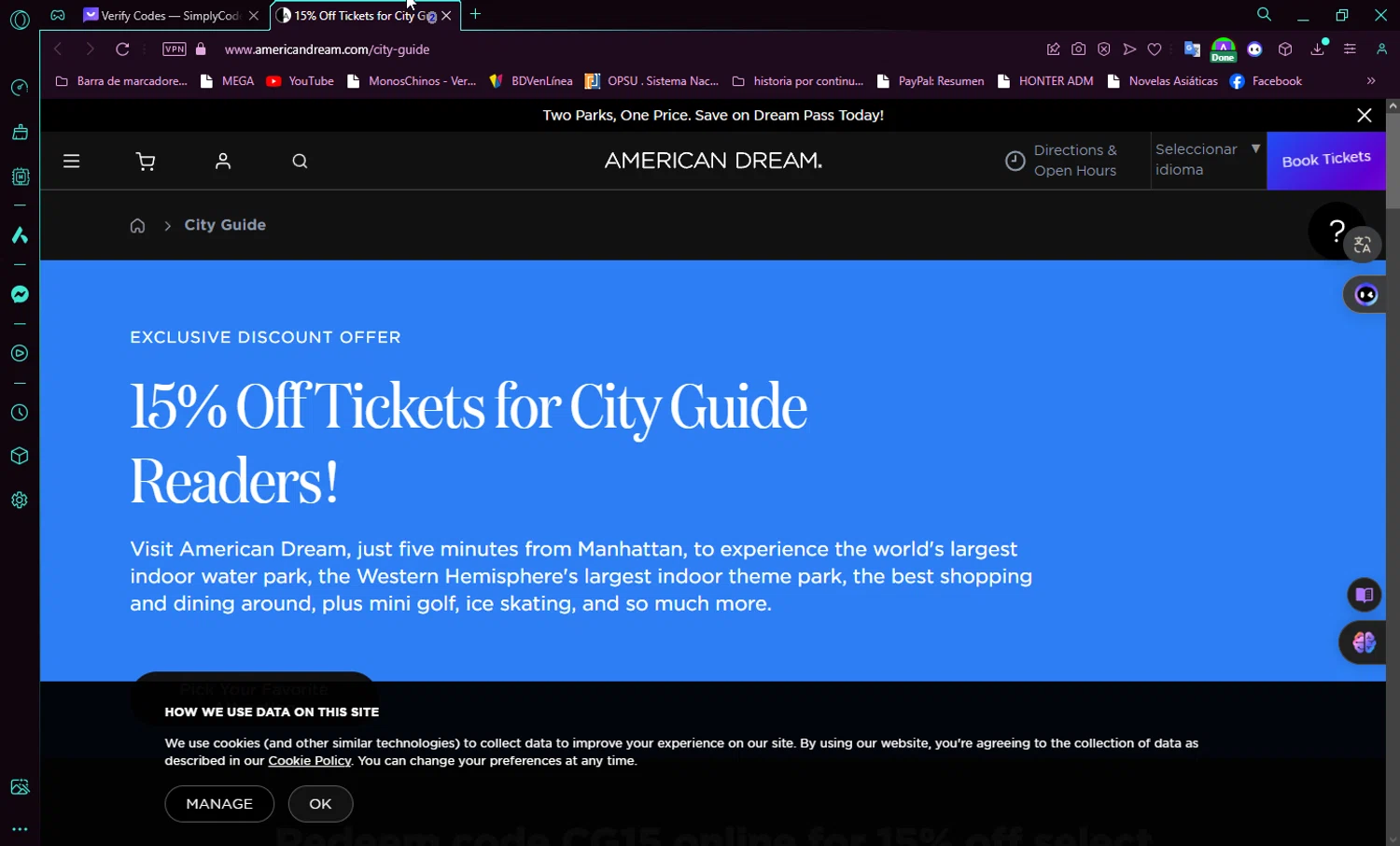This screenshot has width=1400, height=846.
Task: Open PayPal: Resumen bookmark
Action: point(931,81)
